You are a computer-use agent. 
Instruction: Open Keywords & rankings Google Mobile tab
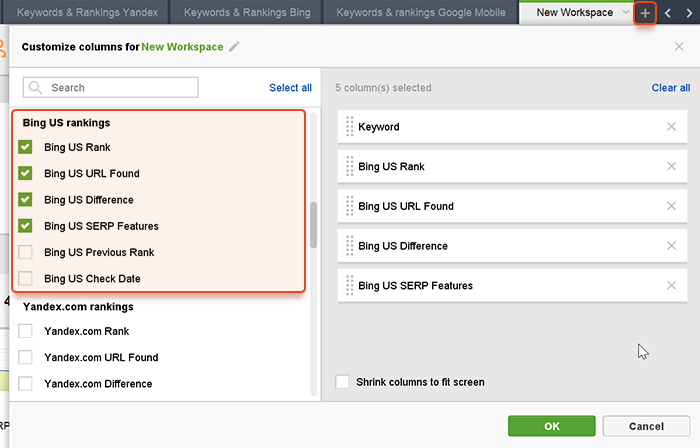pyautogui.click(x=421, y=12)
